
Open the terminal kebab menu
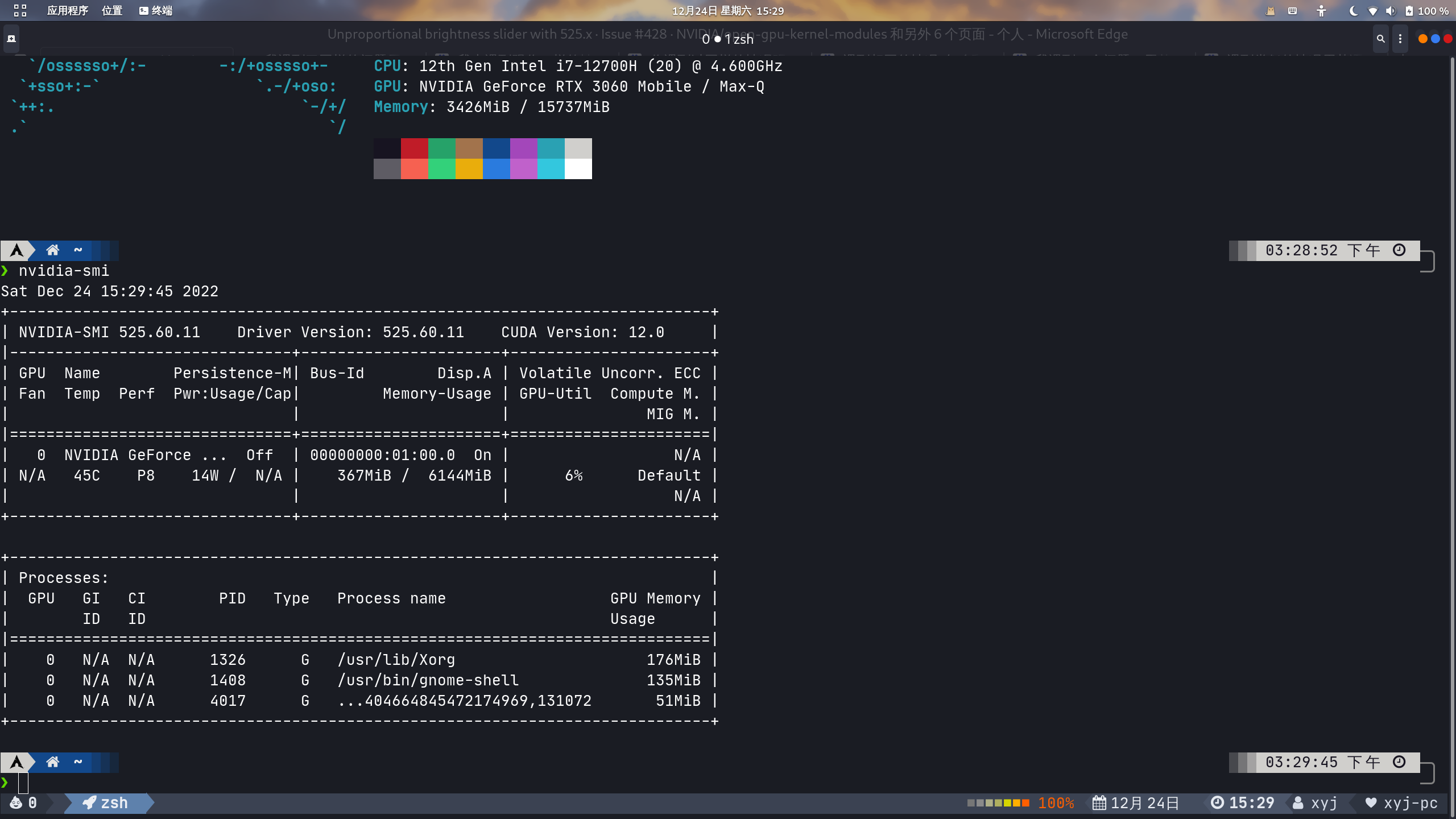[x=1400, y=39]
